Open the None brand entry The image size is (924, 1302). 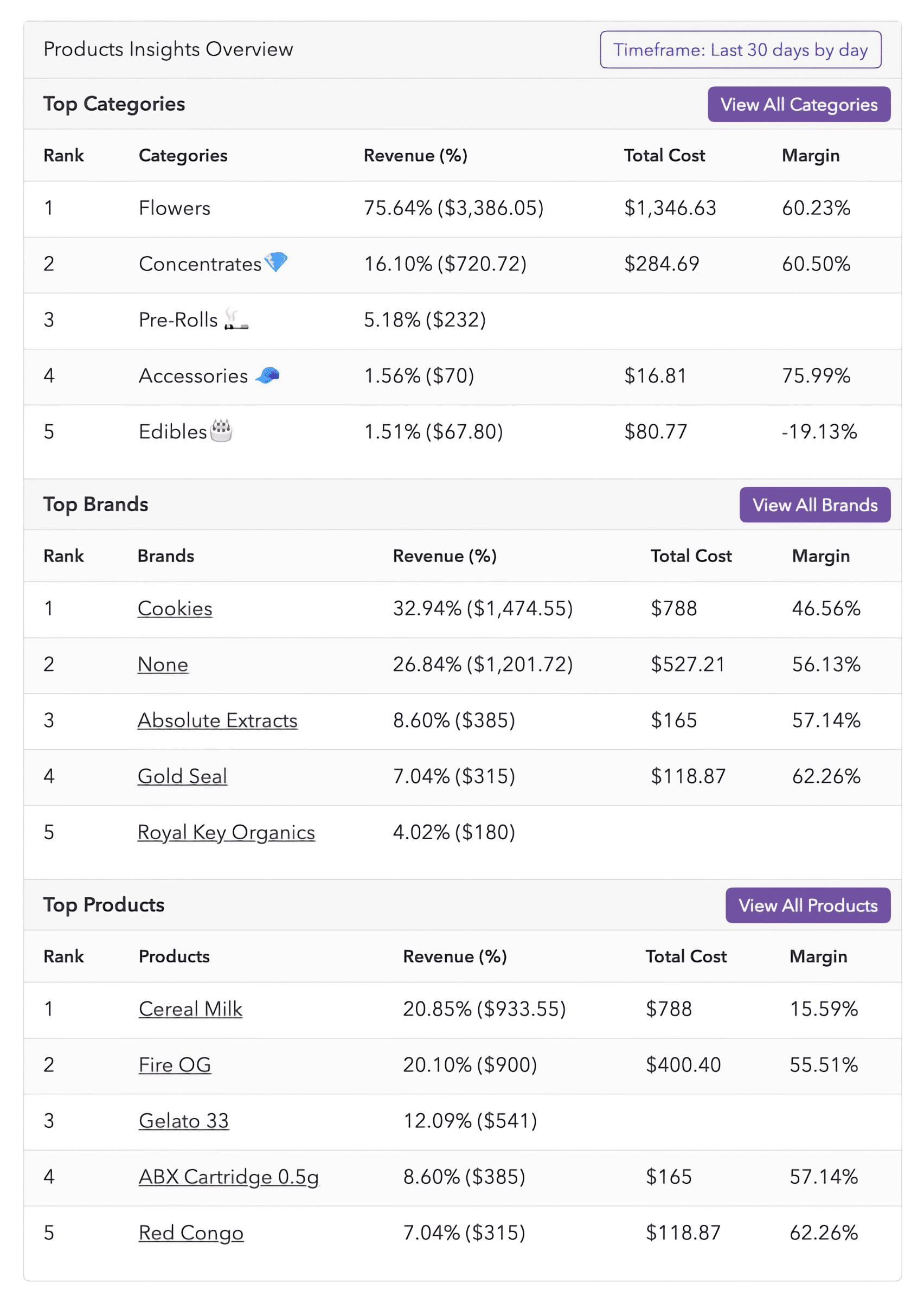click(163, 664)
